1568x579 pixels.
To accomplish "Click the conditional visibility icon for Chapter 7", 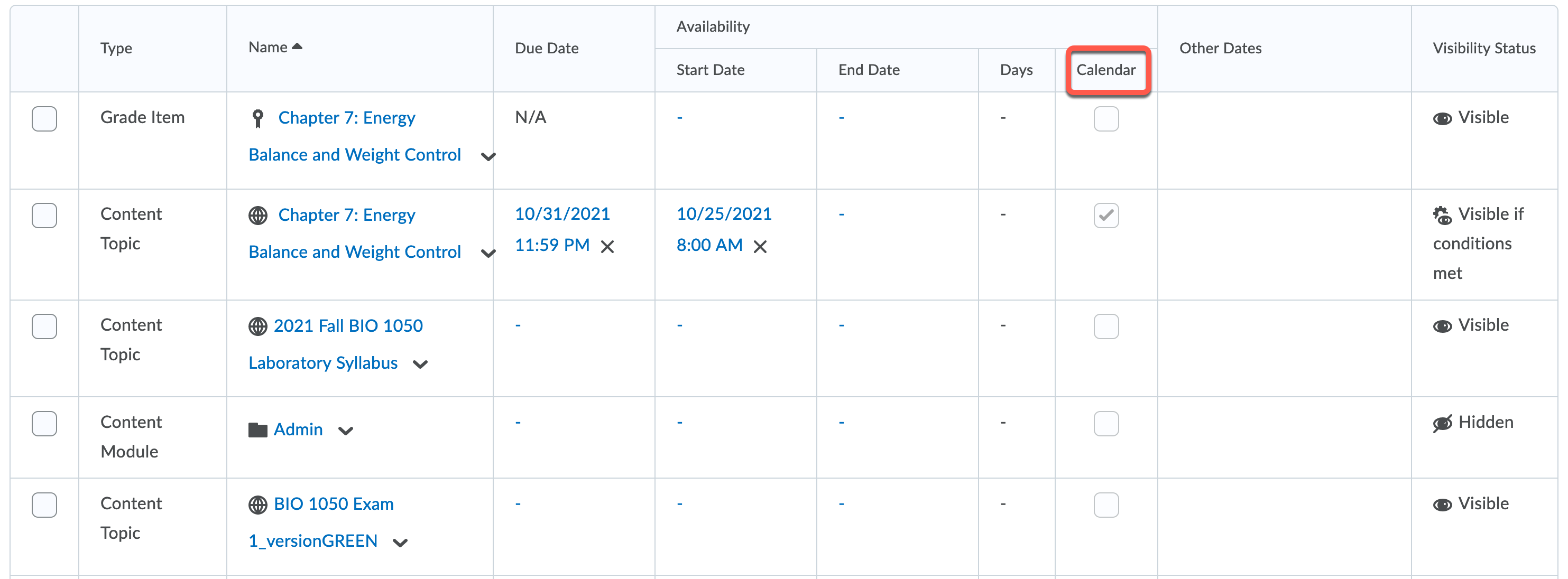I will coord(1442,216).
